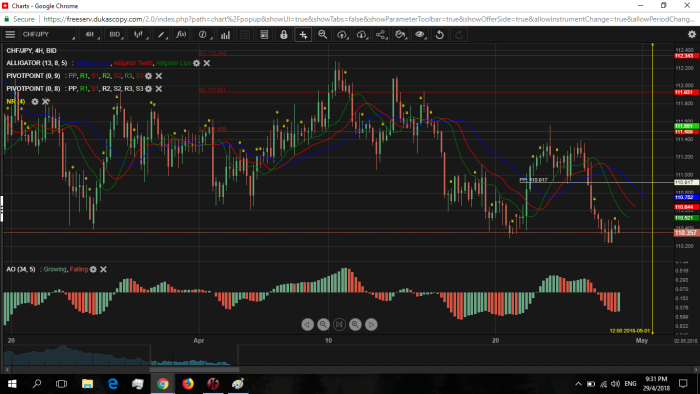
Task: Expand the CHF/JPY instrument dropdown
Action: [48, 34]
